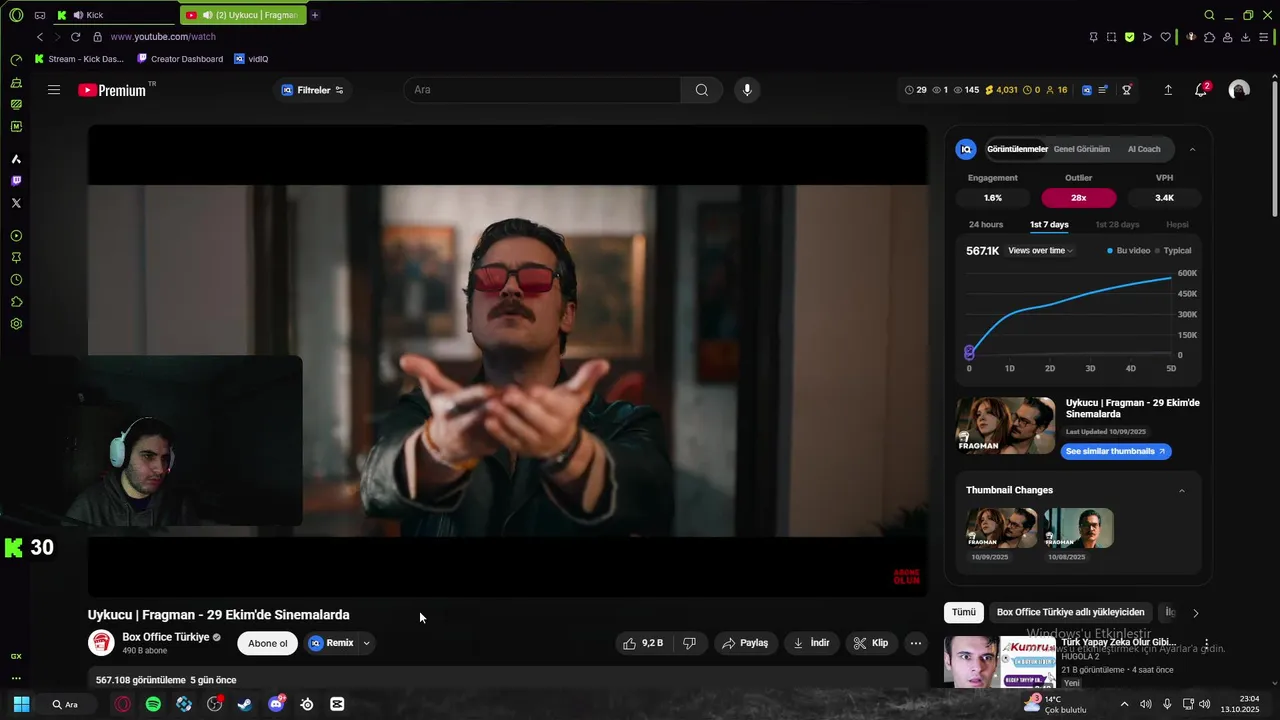Select the 24 hours time range tab
Image resolution: width=1280 pixels, height=720 pixels.
985,225
